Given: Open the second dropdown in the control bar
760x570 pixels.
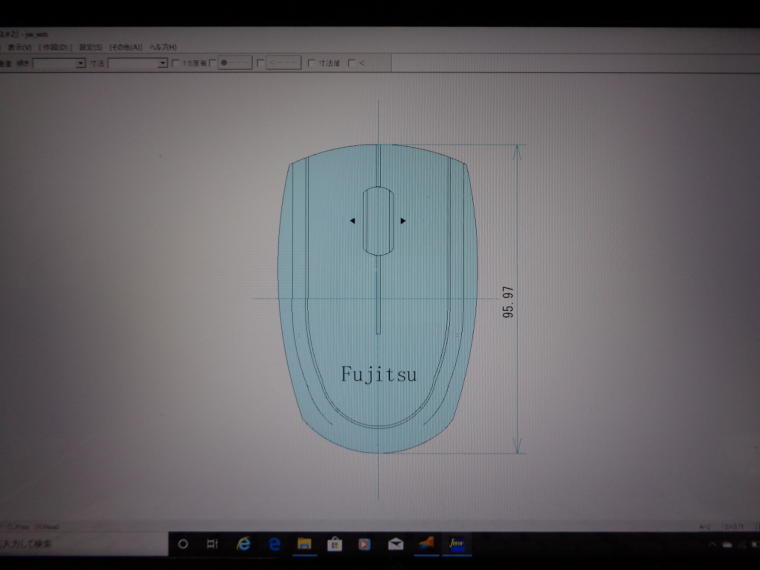Looking at the screenshot, I should [138, 63].
